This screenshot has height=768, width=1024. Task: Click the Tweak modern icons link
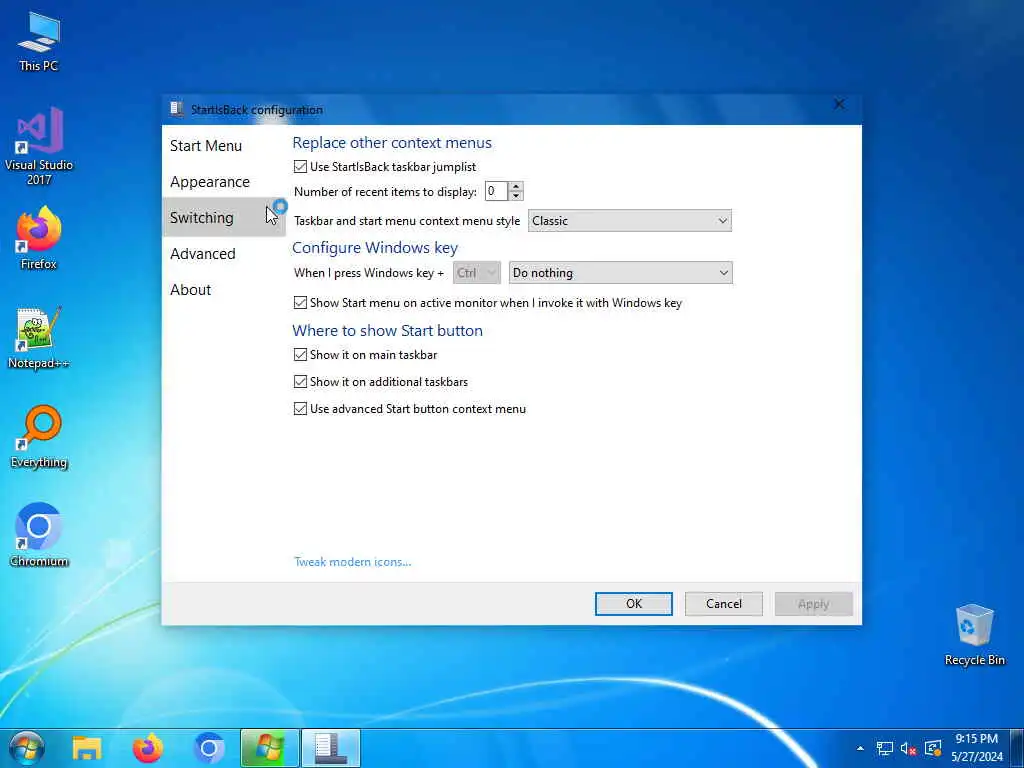click(x=353, y=562)
